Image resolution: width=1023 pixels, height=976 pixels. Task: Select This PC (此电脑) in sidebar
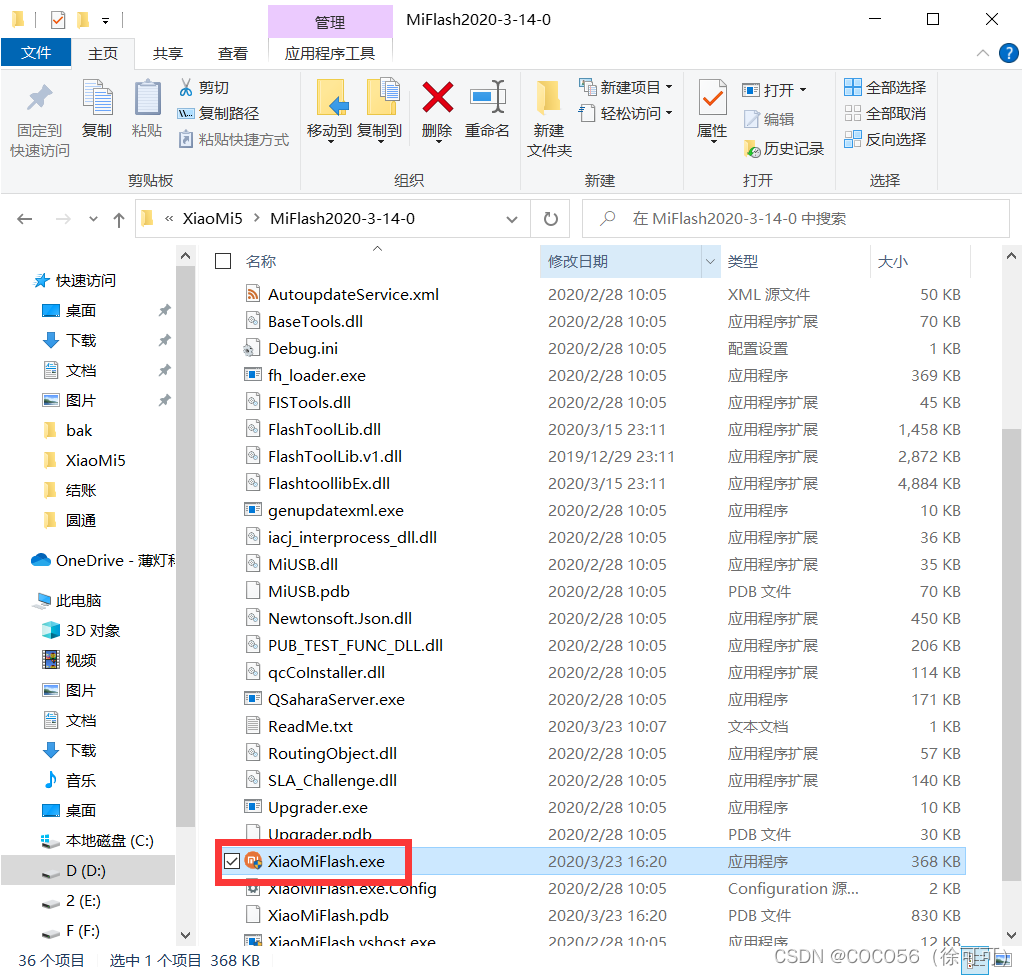point(68,600)
